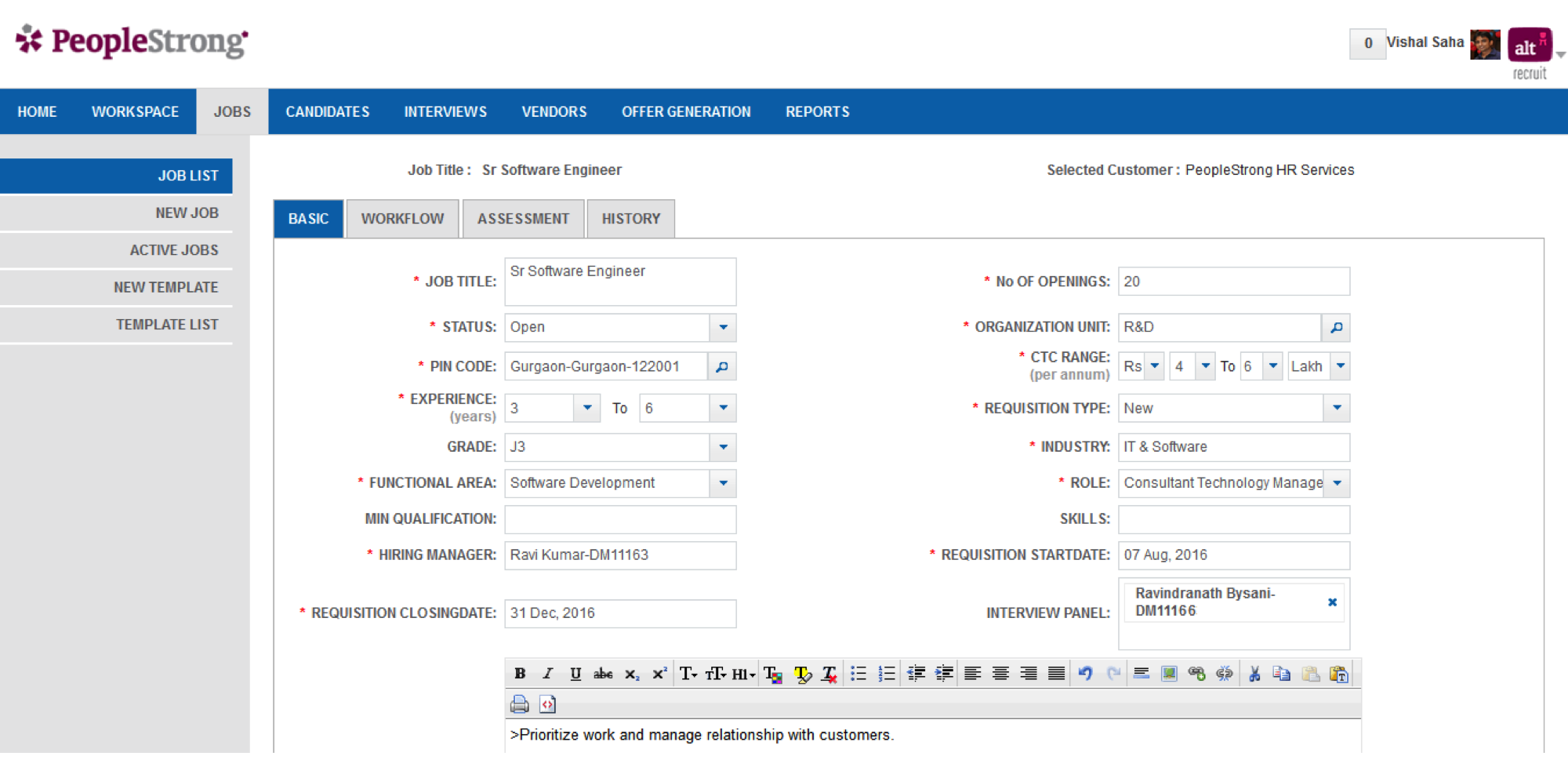Open the CTC currency dropdown
1568x760 pixels.
1154,366
